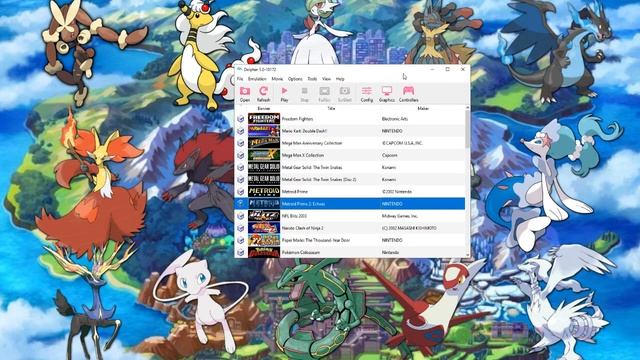Image resolution: width=640 pixels, height=360 pixels.
Task: Select 'Metal Gear Solid: The Twin Snakes (Disc 2)' title
Action: 319,180
